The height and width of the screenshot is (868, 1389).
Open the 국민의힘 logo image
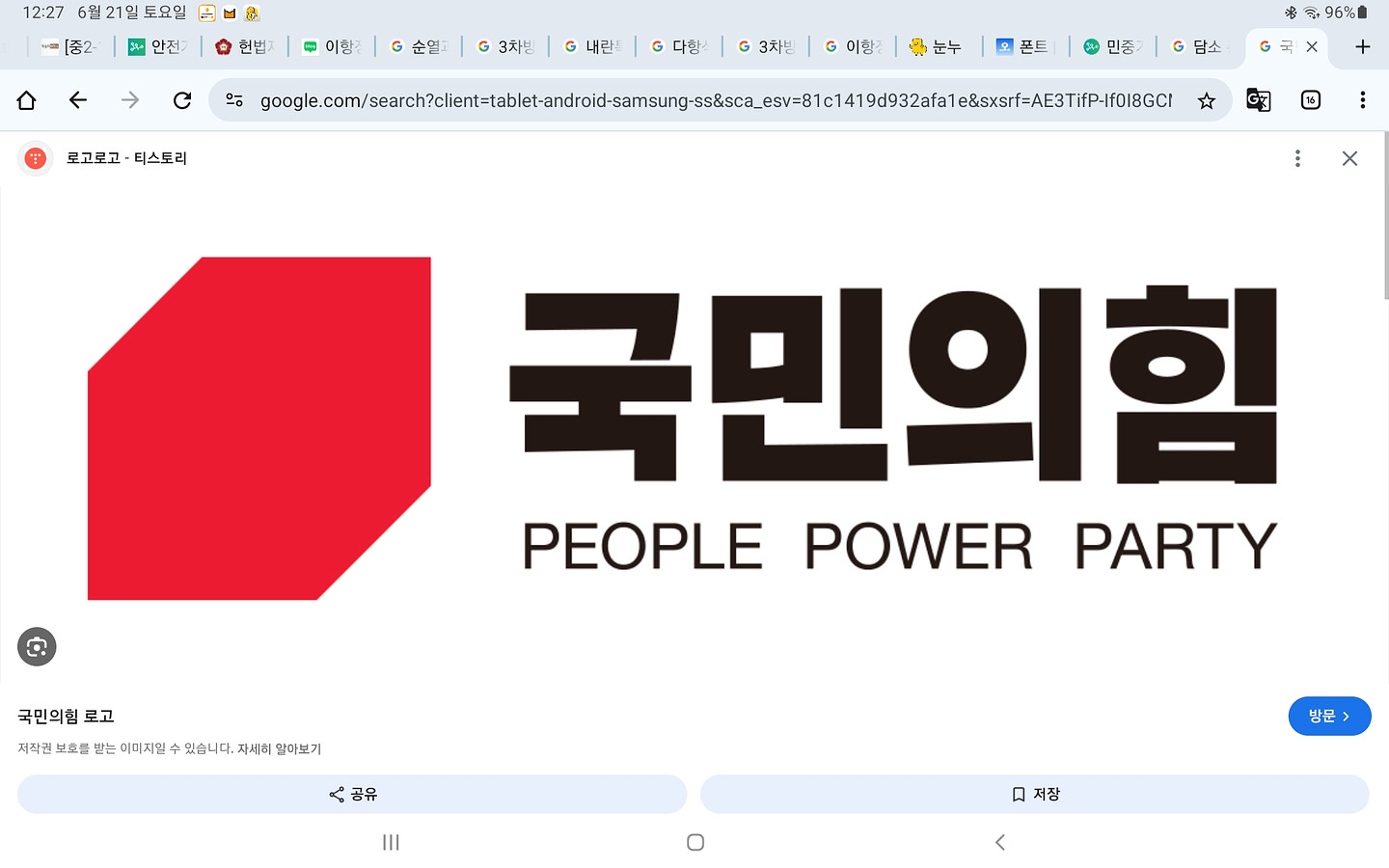(683, 428)
